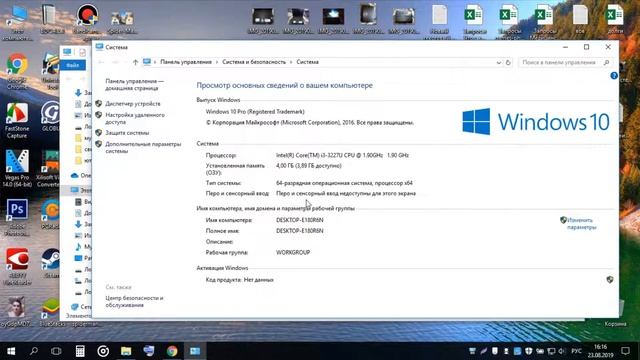Open File Explorer from taskbar

coord(126,351)
